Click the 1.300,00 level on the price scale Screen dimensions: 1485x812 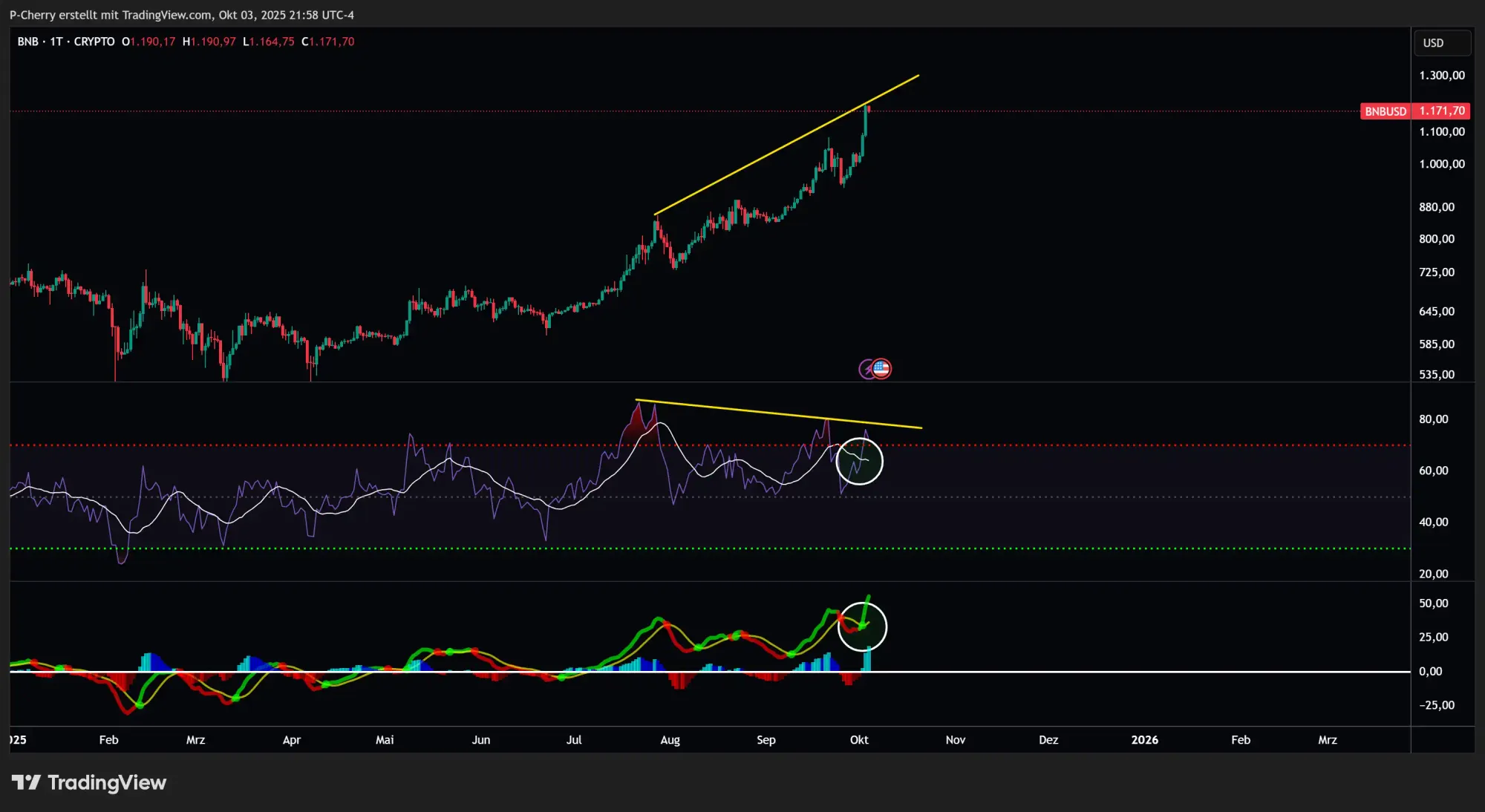pos(1441,76)
